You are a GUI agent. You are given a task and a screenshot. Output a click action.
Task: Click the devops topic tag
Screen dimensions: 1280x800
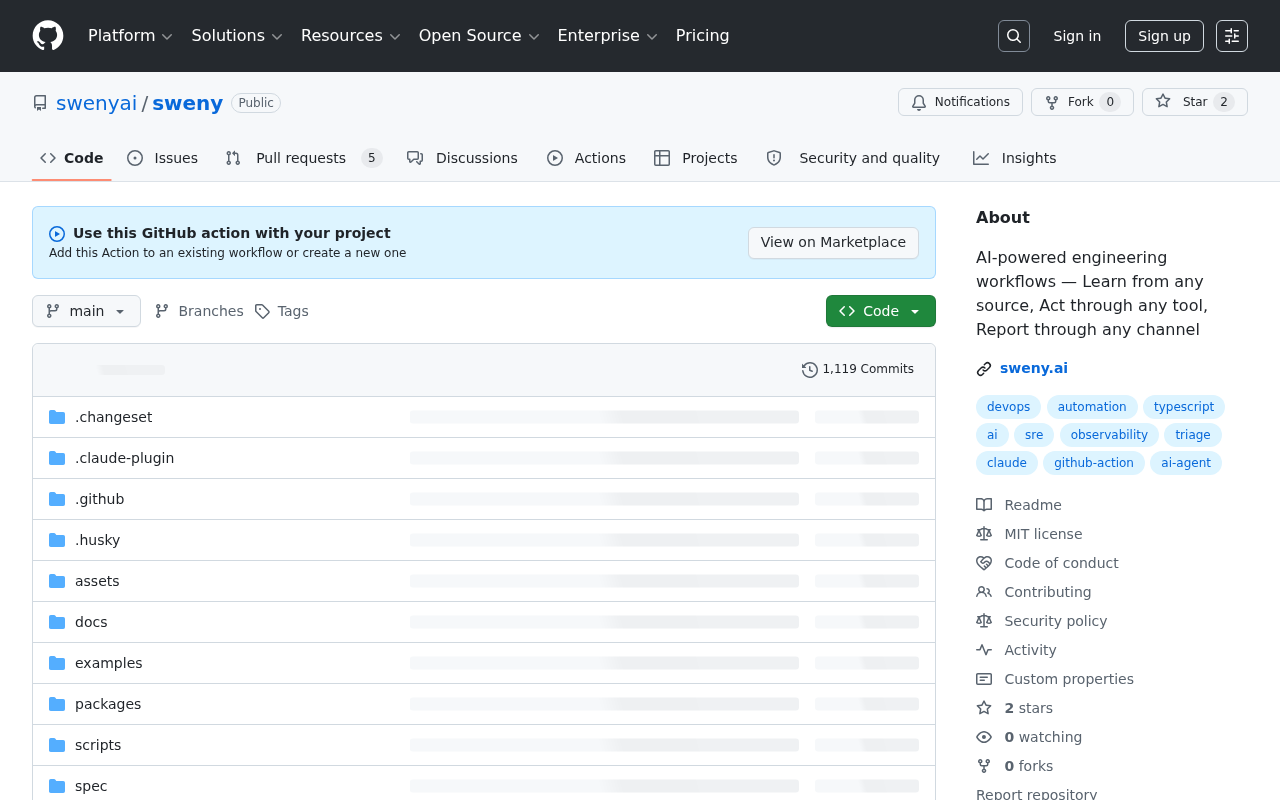(1008, 407)
